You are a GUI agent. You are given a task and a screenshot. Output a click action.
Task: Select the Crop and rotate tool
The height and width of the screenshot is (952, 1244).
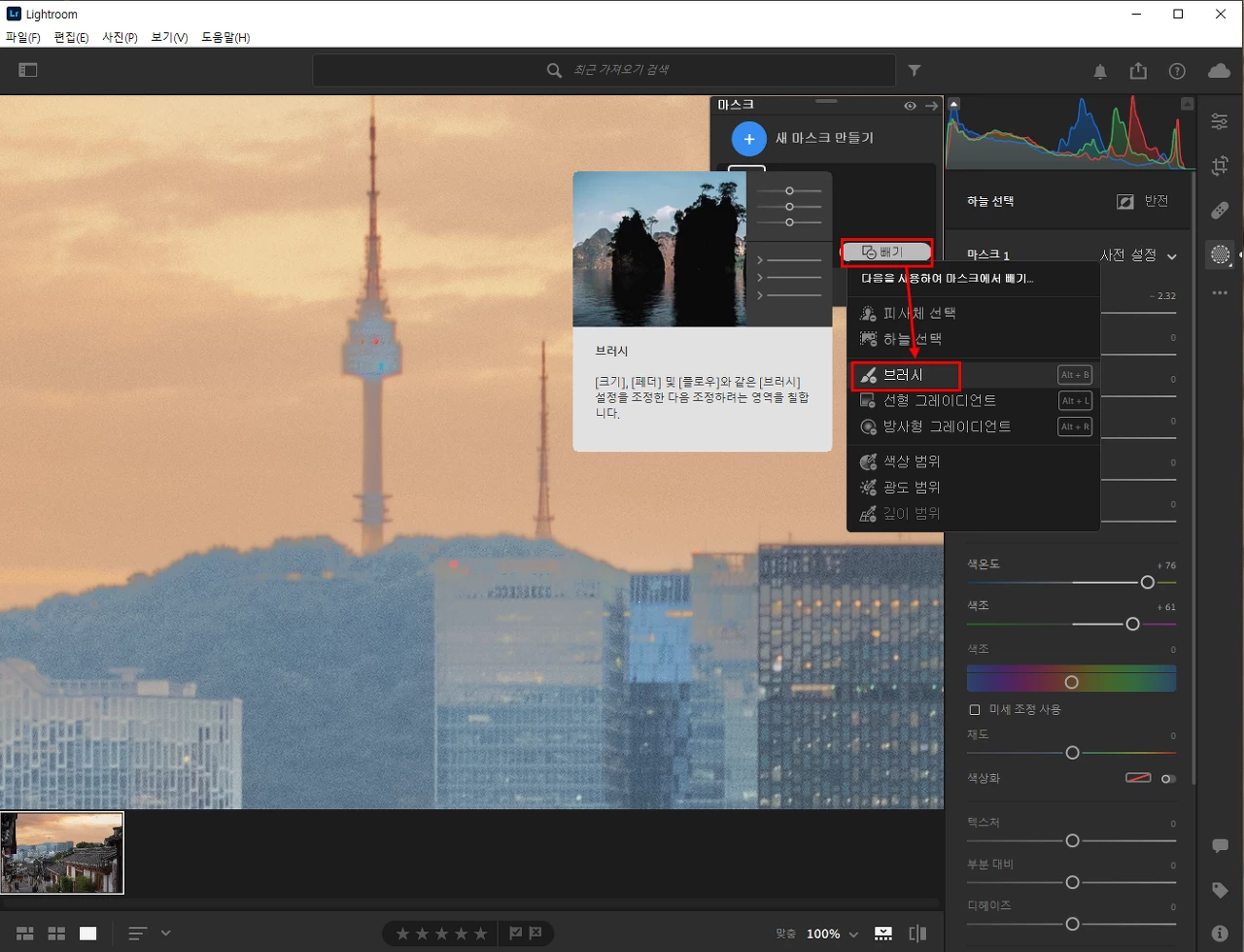coord(1219,166)
